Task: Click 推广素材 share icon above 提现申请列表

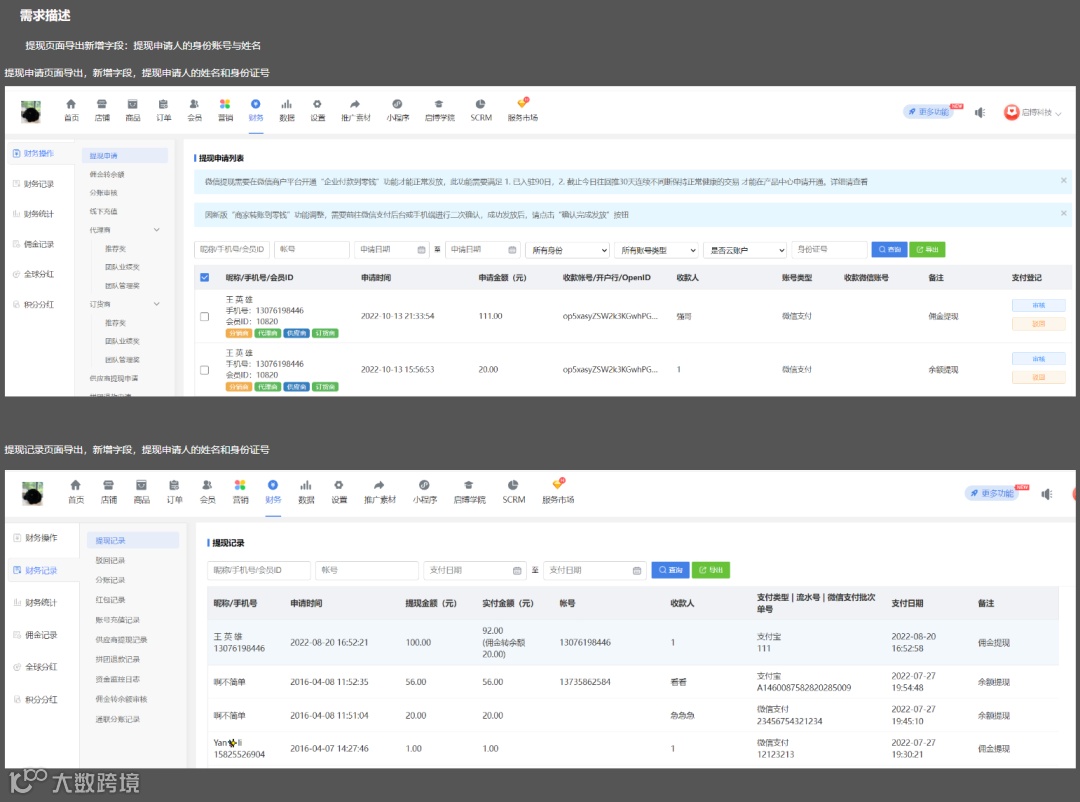Action: pos(355,104)
